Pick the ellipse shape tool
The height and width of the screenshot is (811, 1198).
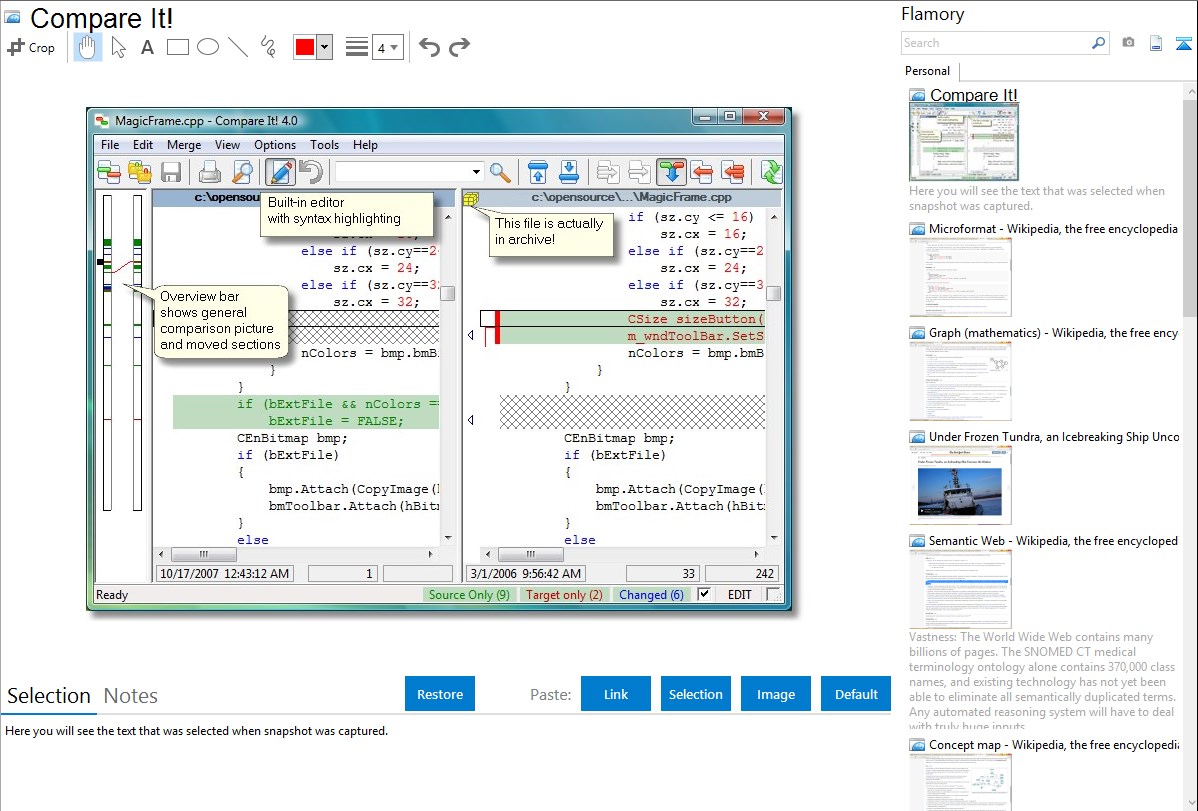[208, 47]
